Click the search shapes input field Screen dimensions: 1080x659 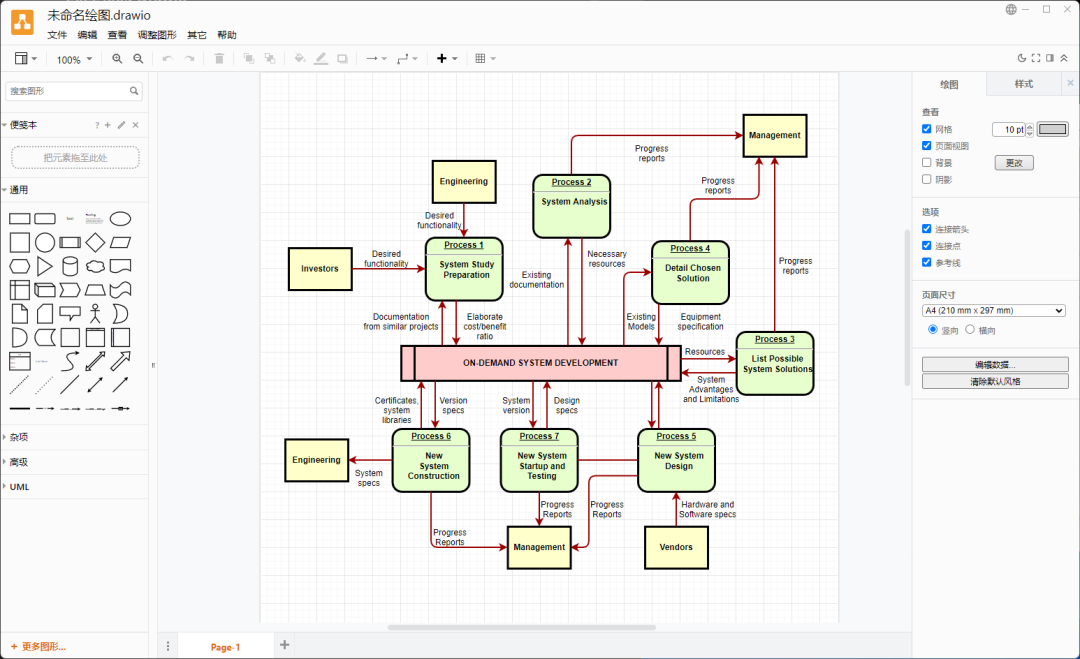[x=74, y=91]
